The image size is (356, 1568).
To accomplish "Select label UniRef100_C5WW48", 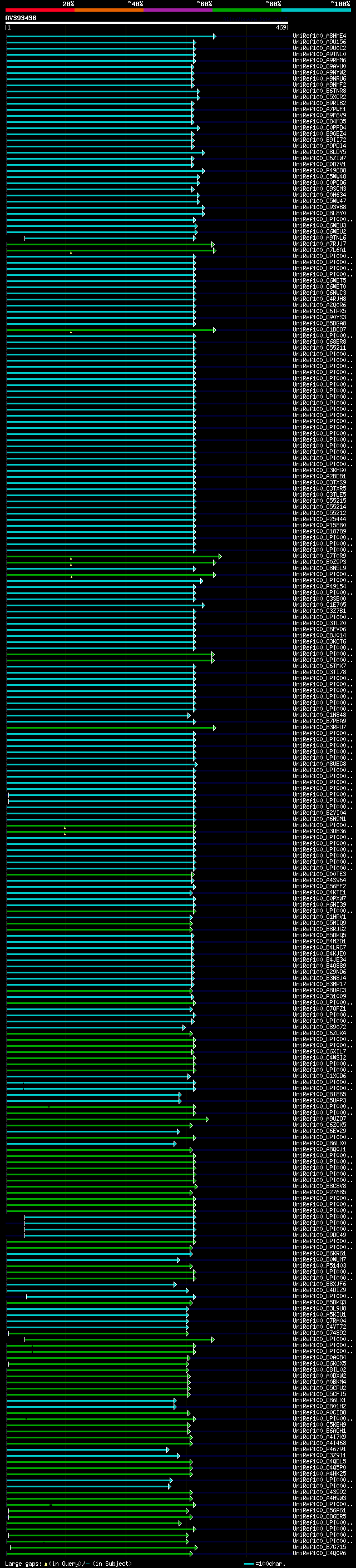I will click(x=319, y=176).
